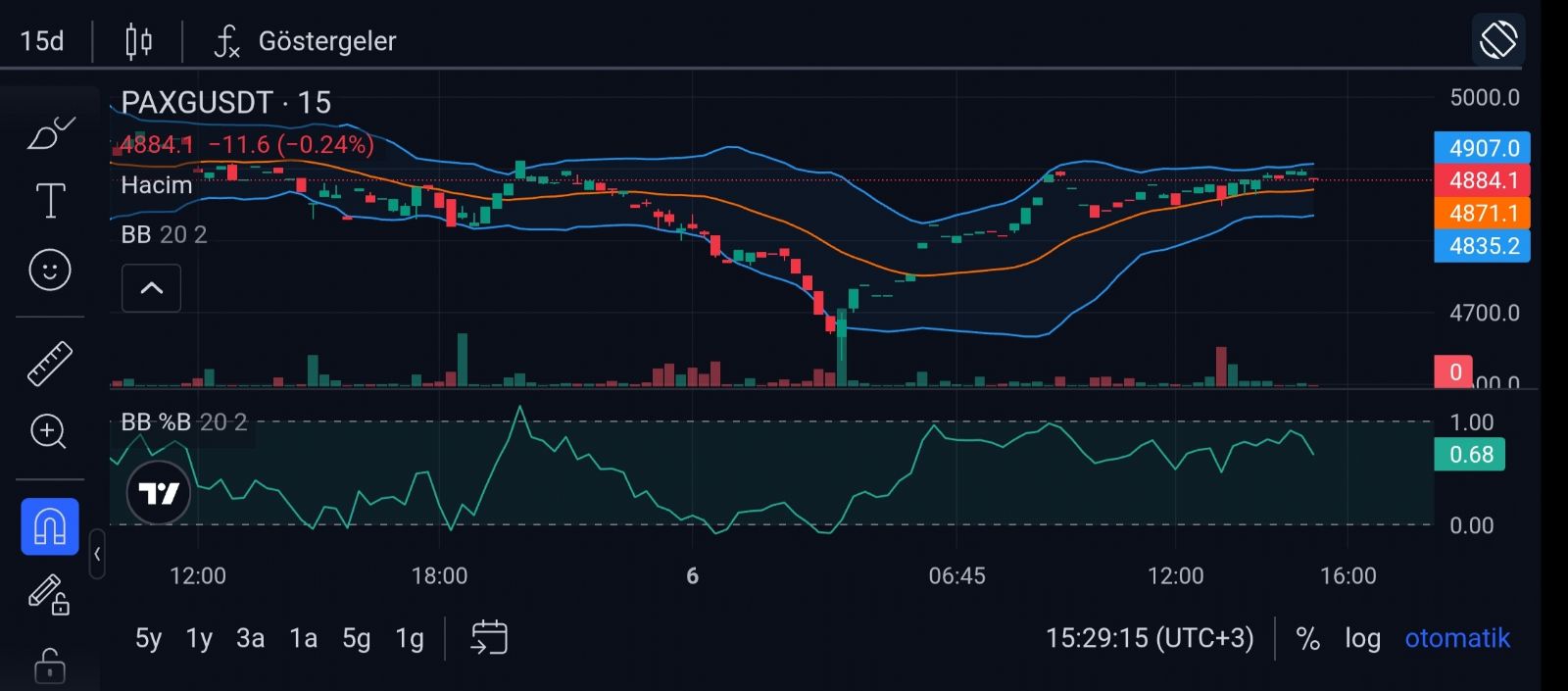Toggle the log scale option
Viewport: 1568px width, 691px height.
point(1362,638)
